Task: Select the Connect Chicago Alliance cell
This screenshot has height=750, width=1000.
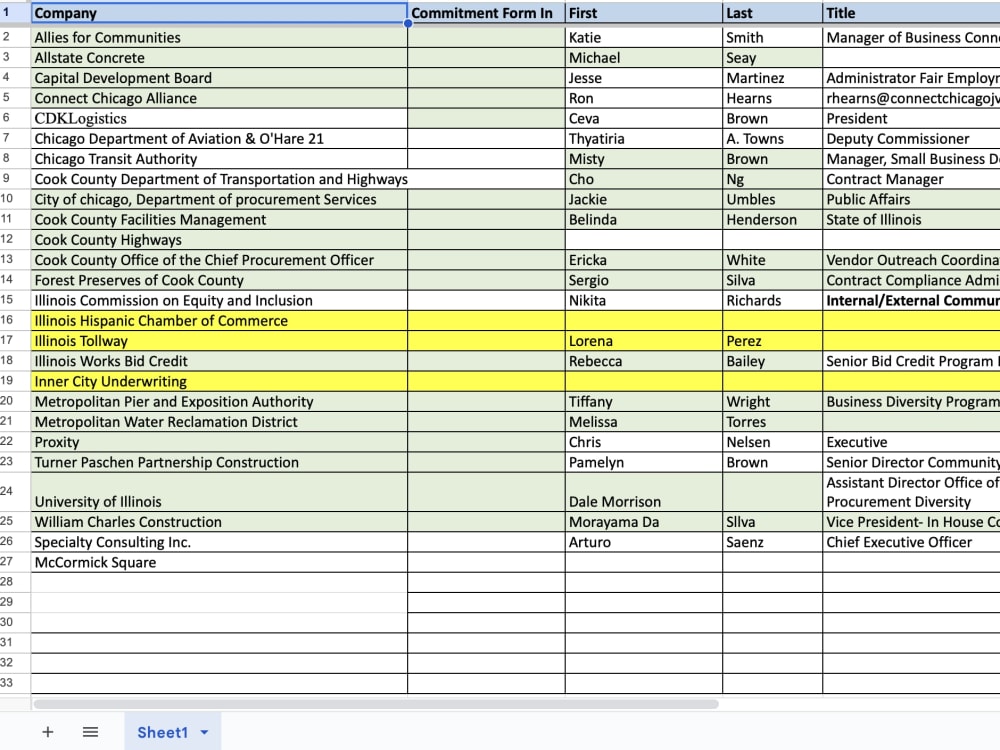Action: pyautogui.click(x=219, y=98)
